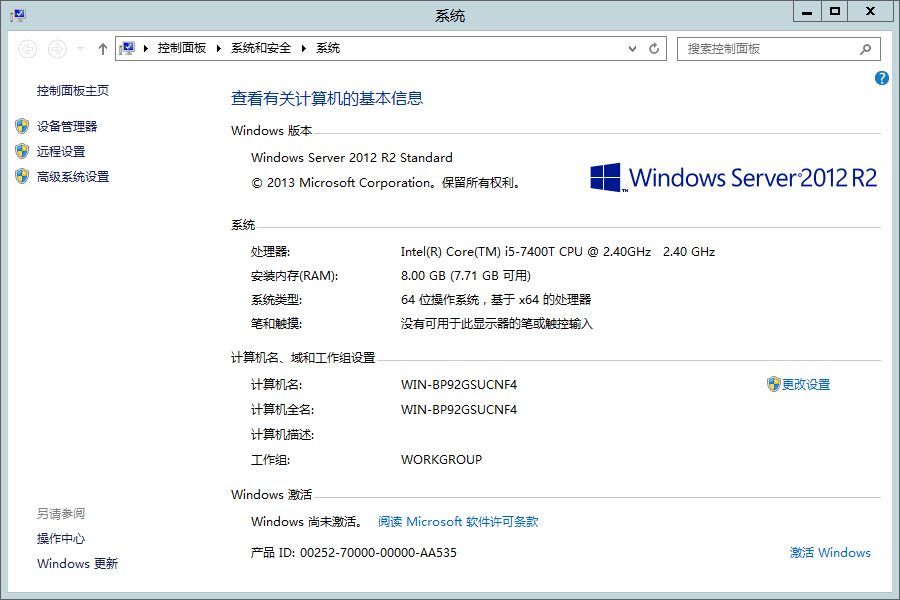This screenshot has height=600, width=900.
Task: Click the search magnifier icon
Action: 866,49
